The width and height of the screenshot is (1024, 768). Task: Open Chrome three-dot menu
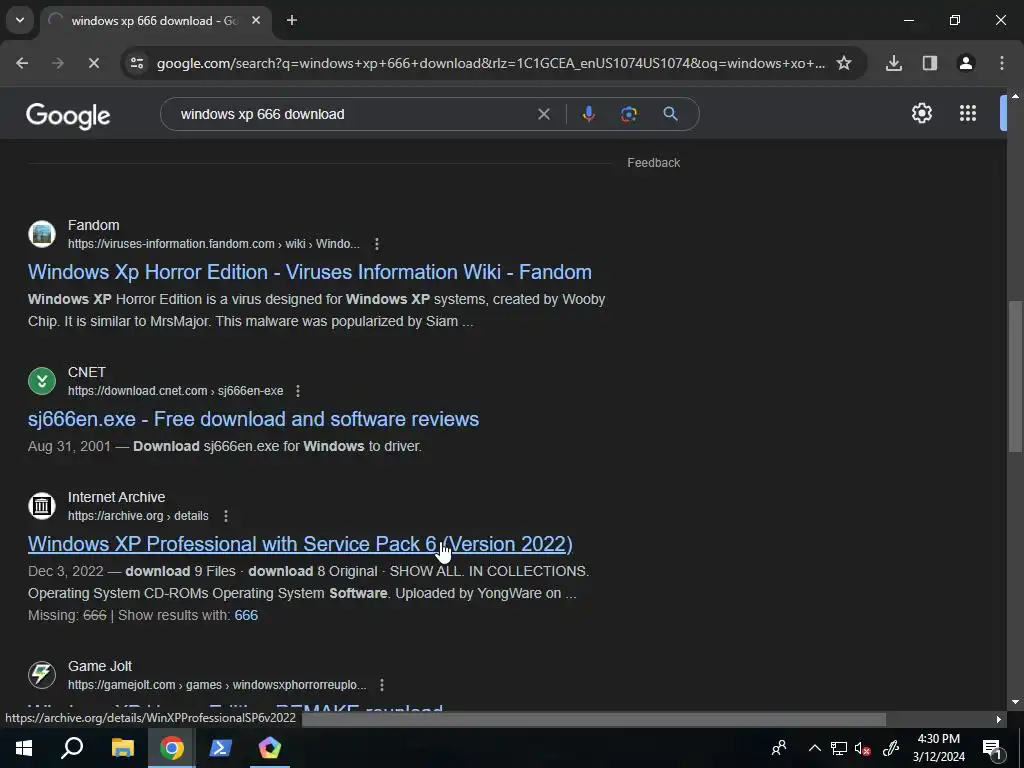click(1002, 63)
